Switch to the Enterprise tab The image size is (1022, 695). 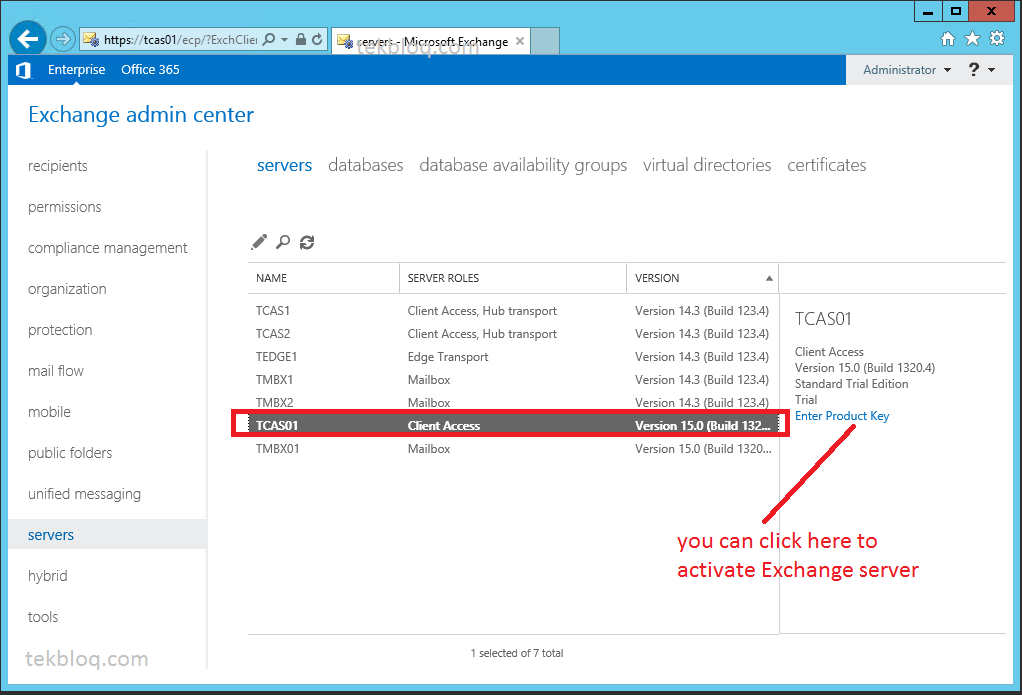[76, 70]
